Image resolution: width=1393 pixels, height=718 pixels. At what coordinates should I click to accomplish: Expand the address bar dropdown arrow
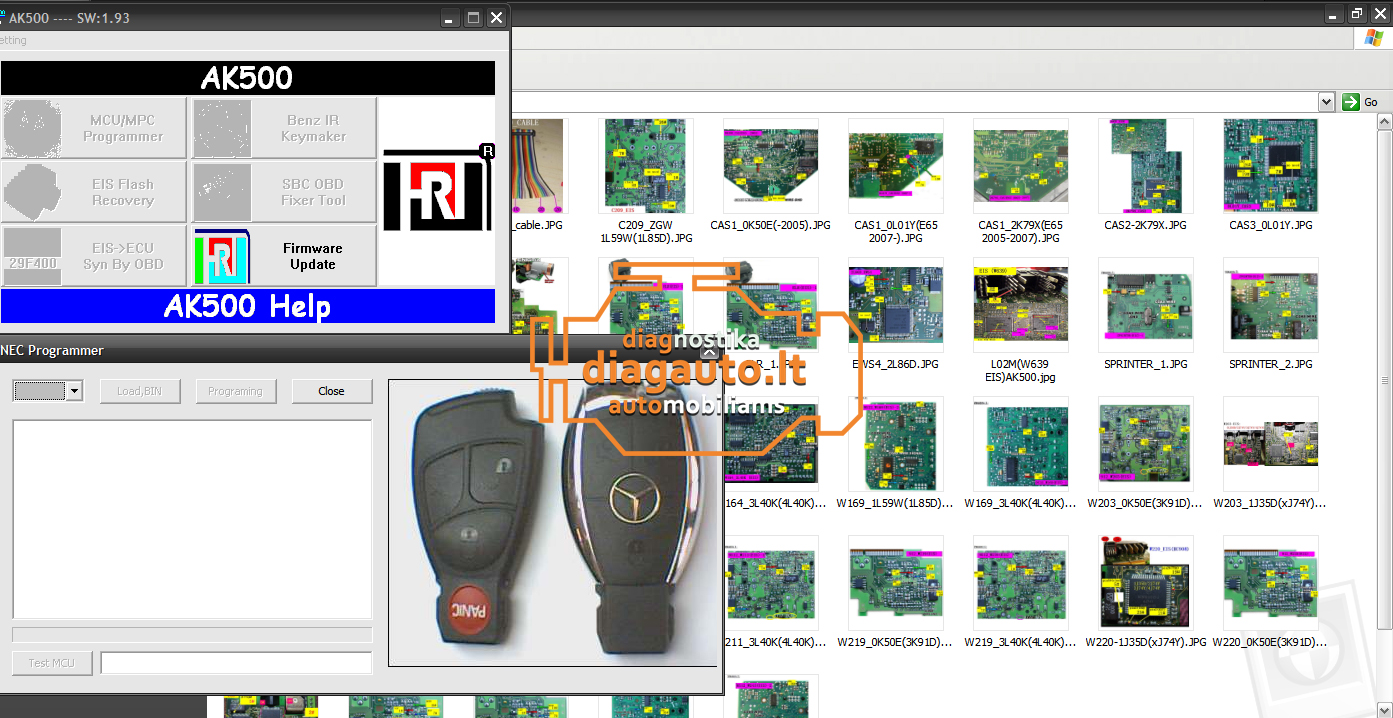(x=1326, y=102)
